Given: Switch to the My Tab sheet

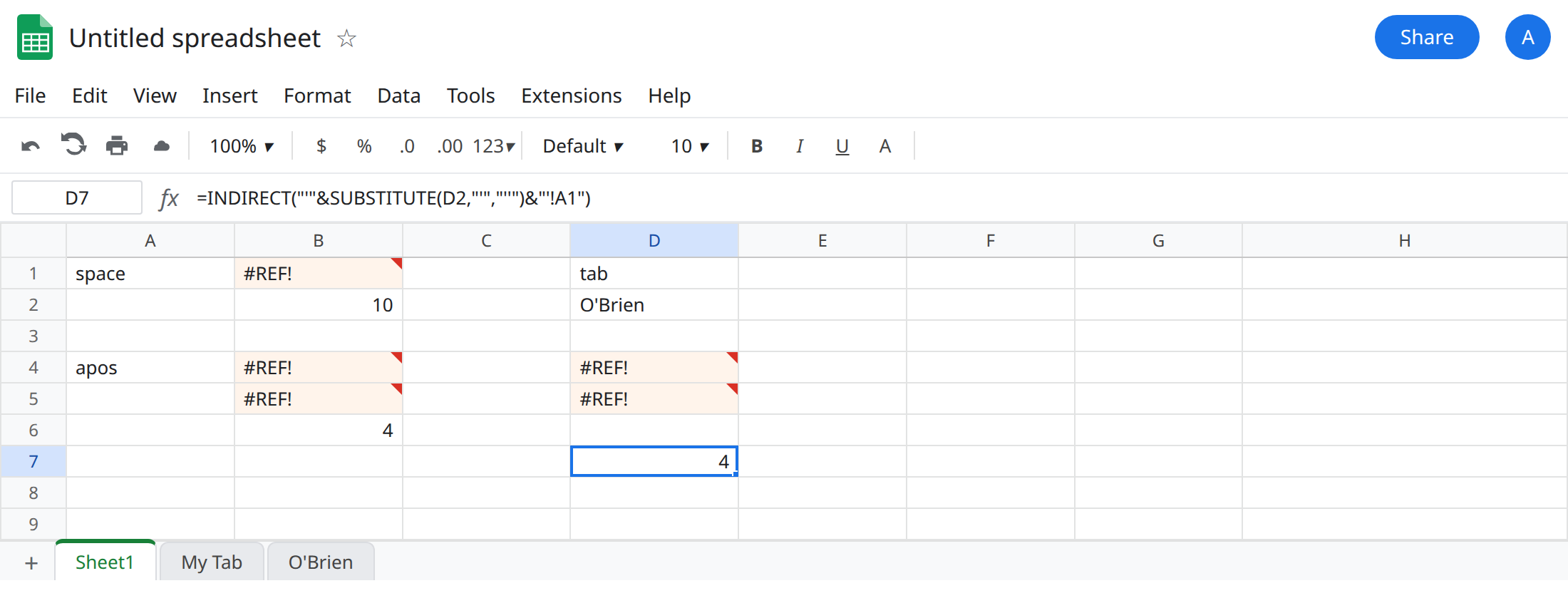Looking at the screenshot, I should pyautogui.click(x=212, y=562).
